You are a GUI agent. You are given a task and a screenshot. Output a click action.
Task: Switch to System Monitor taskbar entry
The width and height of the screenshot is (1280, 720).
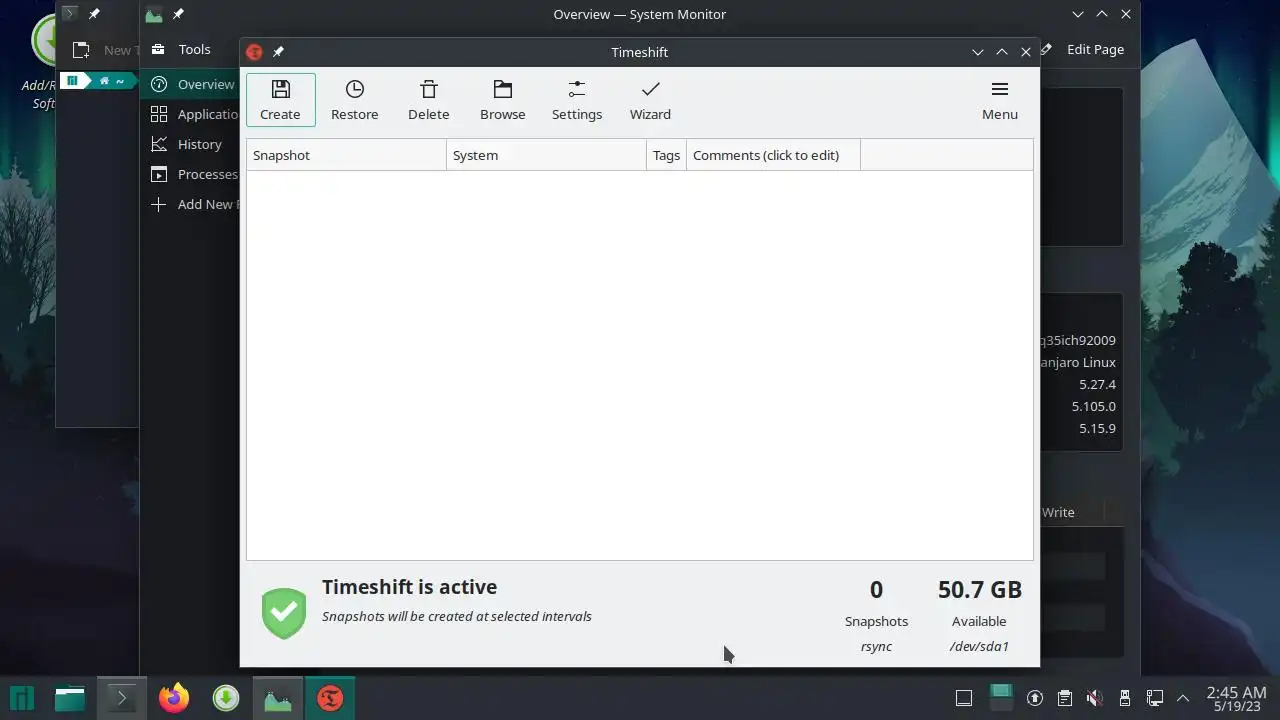tap(278, 698)
